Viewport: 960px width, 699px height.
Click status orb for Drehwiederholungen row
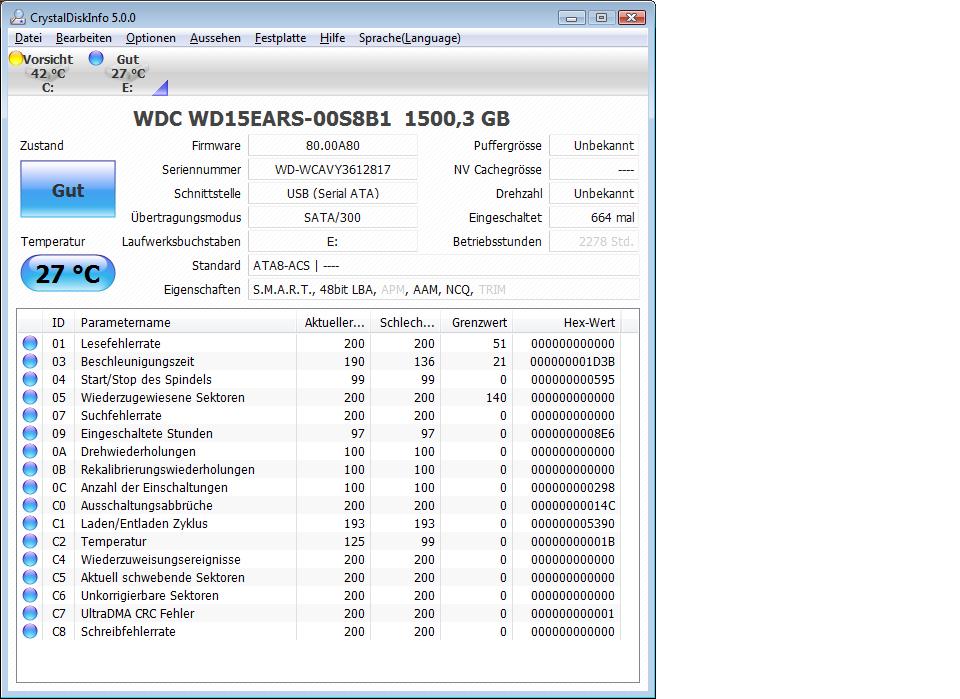[x=30, y=451]
